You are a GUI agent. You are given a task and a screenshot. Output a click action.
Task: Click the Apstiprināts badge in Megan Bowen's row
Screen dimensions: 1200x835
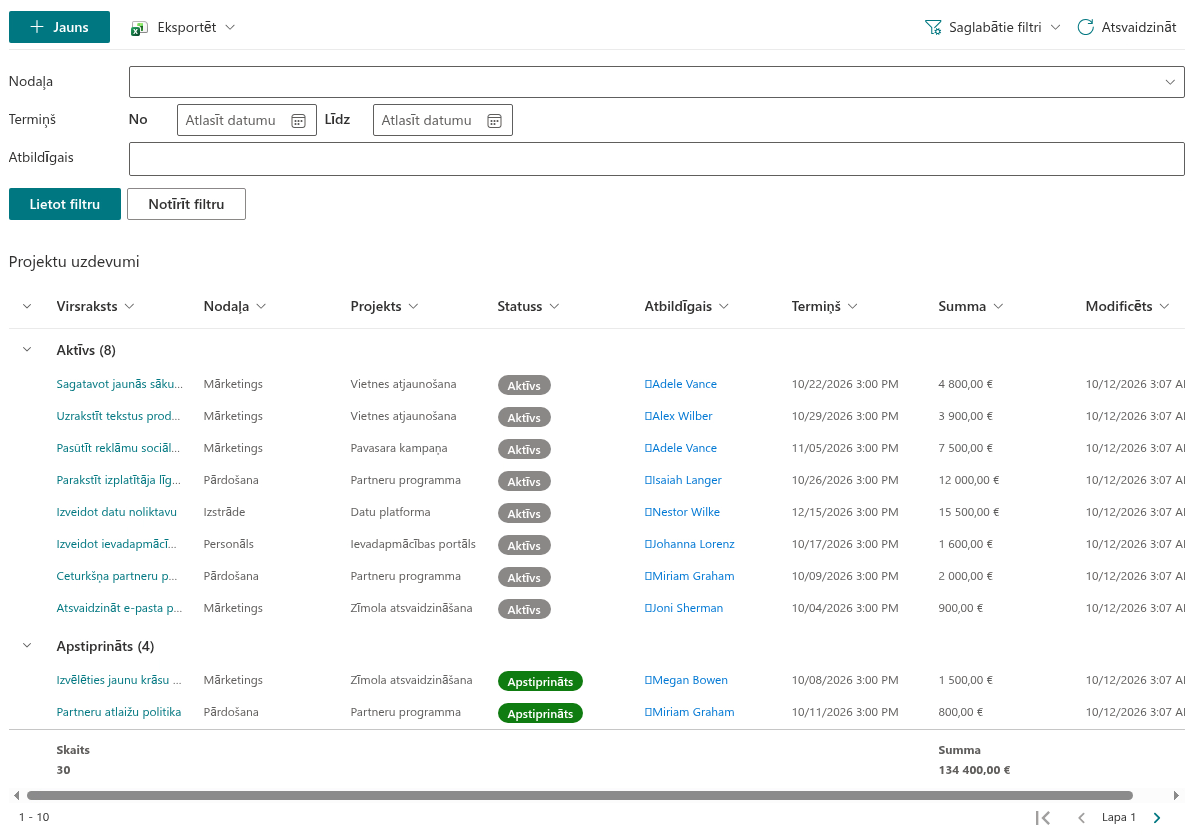540,681
